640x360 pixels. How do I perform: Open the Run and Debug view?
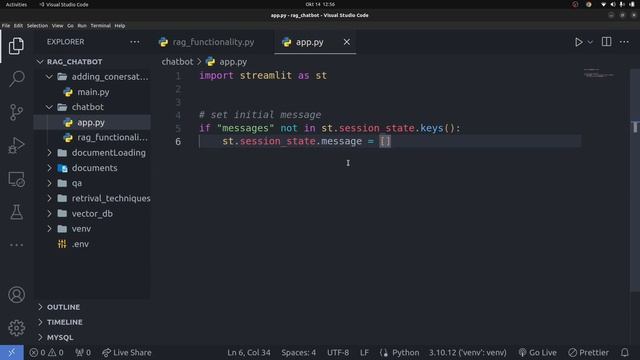tap(16, 146)
